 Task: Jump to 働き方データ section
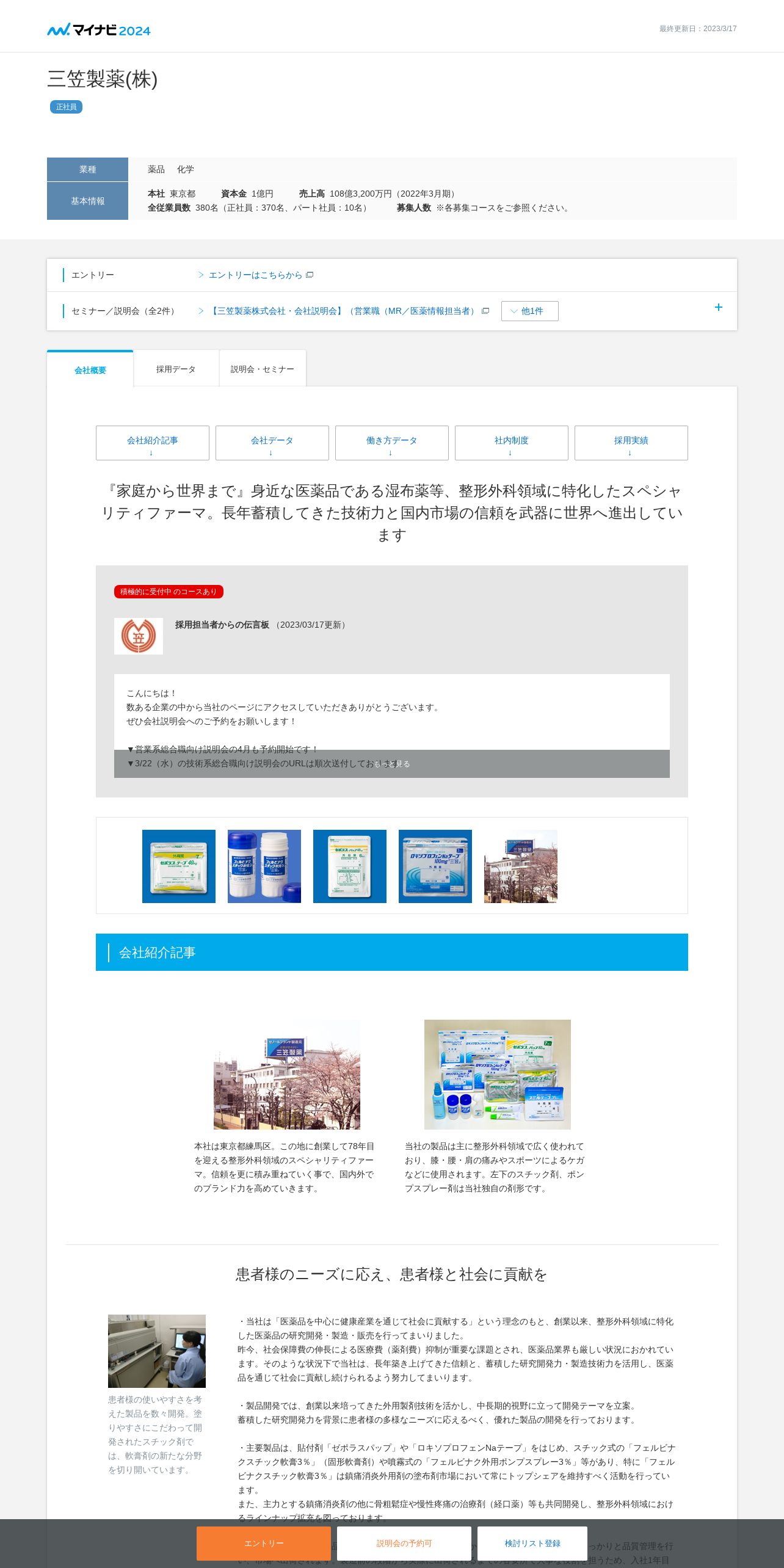(x=392, y=443)
